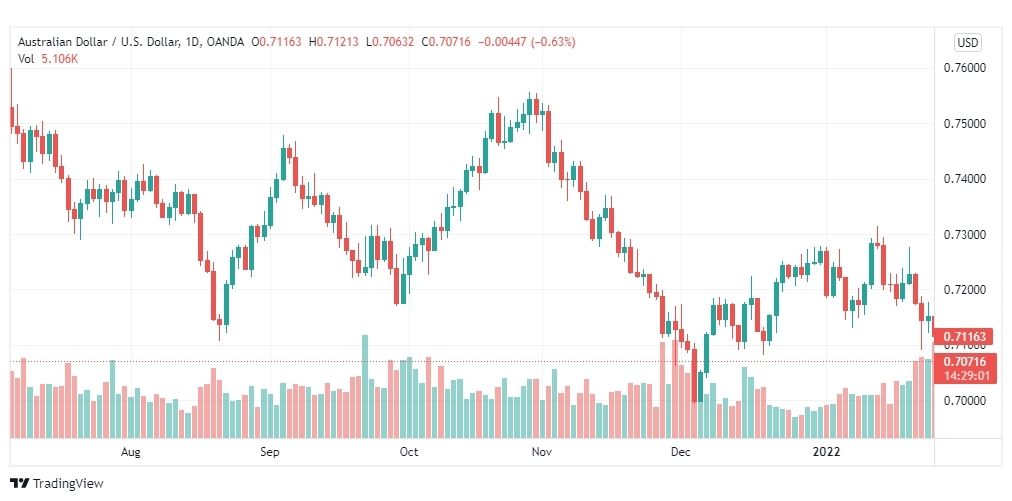Screen dimensions: 1012x501
Task: Click the TradingView logo icon
Action: pos(20,483)
